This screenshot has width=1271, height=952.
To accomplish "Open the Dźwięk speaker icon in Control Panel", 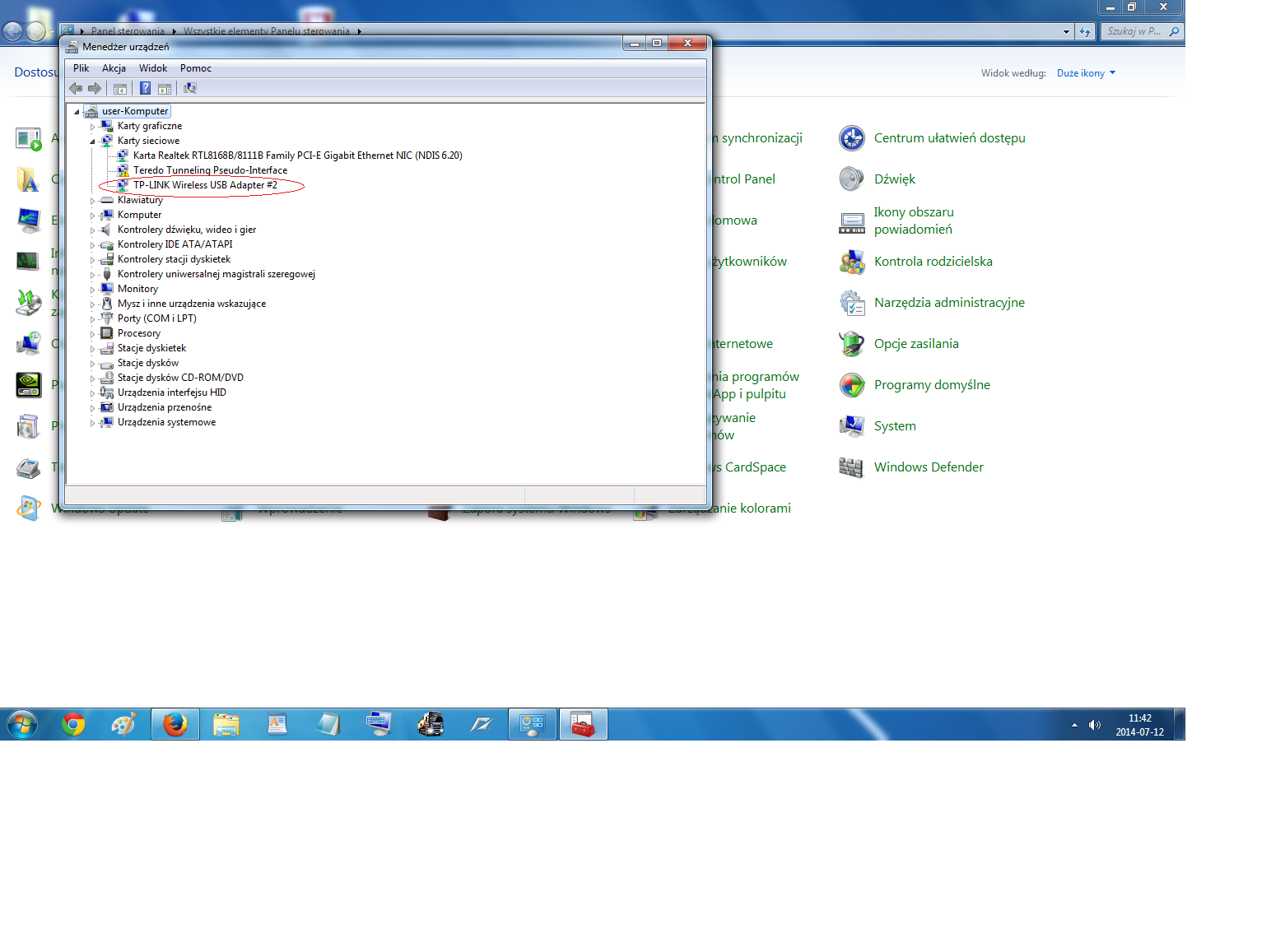I will pyautogui.click(x=852, y=179).
